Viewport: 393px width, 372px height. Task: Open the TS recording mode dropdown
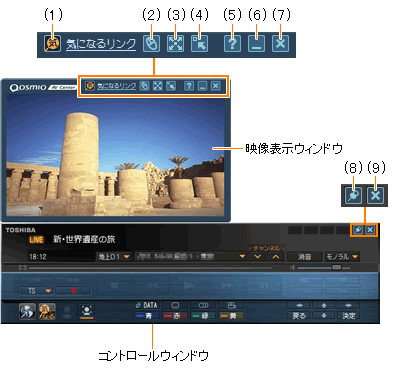(36, 291)
